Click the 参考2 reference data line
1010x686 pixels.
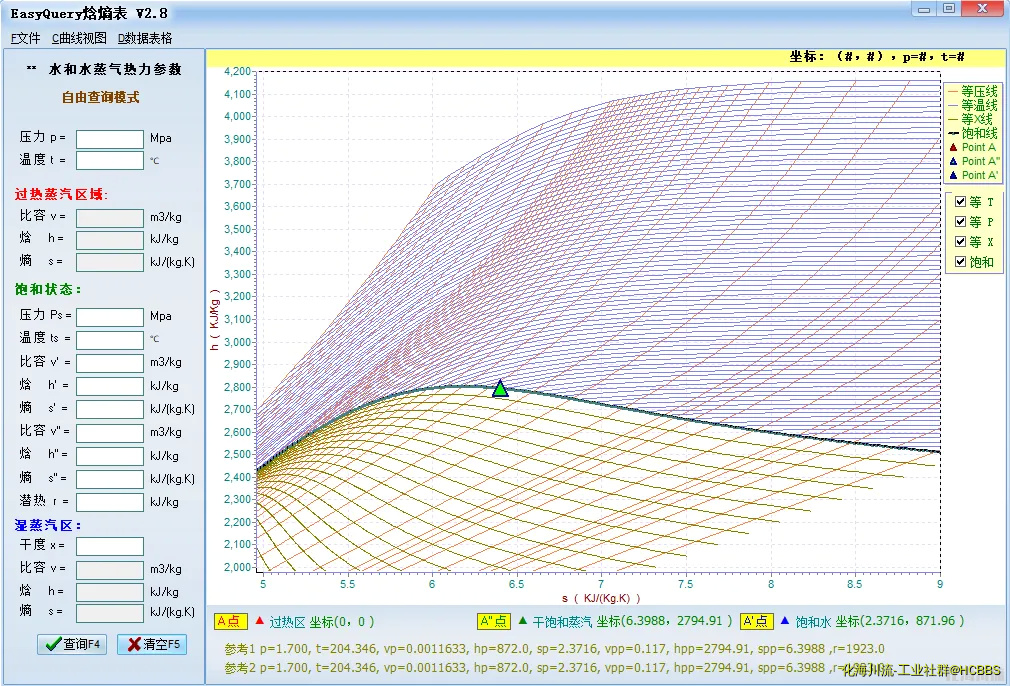555,668
